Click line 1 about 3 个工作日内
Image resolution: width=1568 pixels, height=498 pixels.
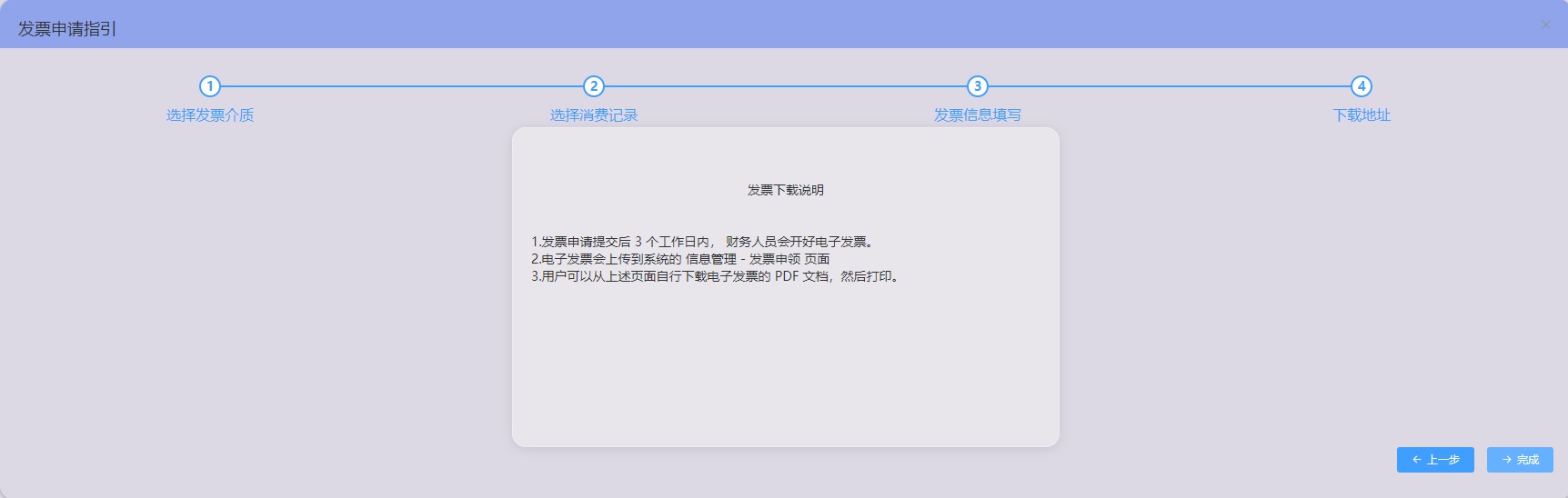pyautogui.click(x=705, y=242)
